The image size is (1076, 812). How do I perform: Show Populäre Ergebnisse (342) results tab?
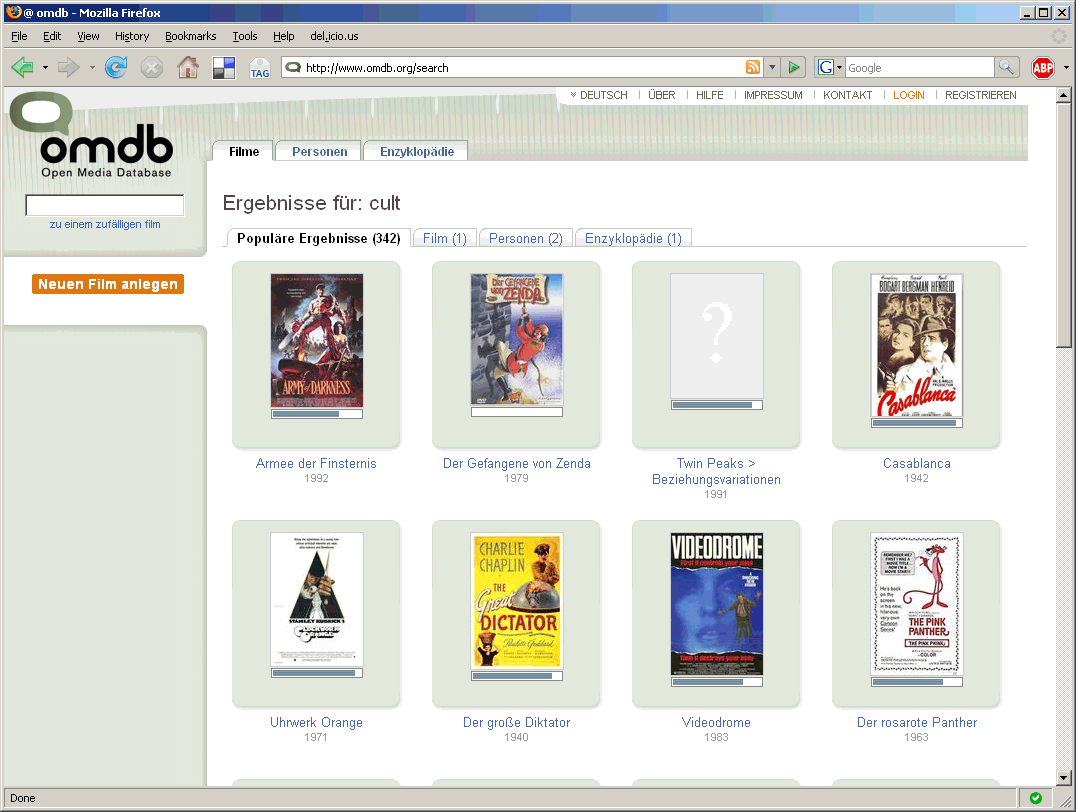point(318,238)
